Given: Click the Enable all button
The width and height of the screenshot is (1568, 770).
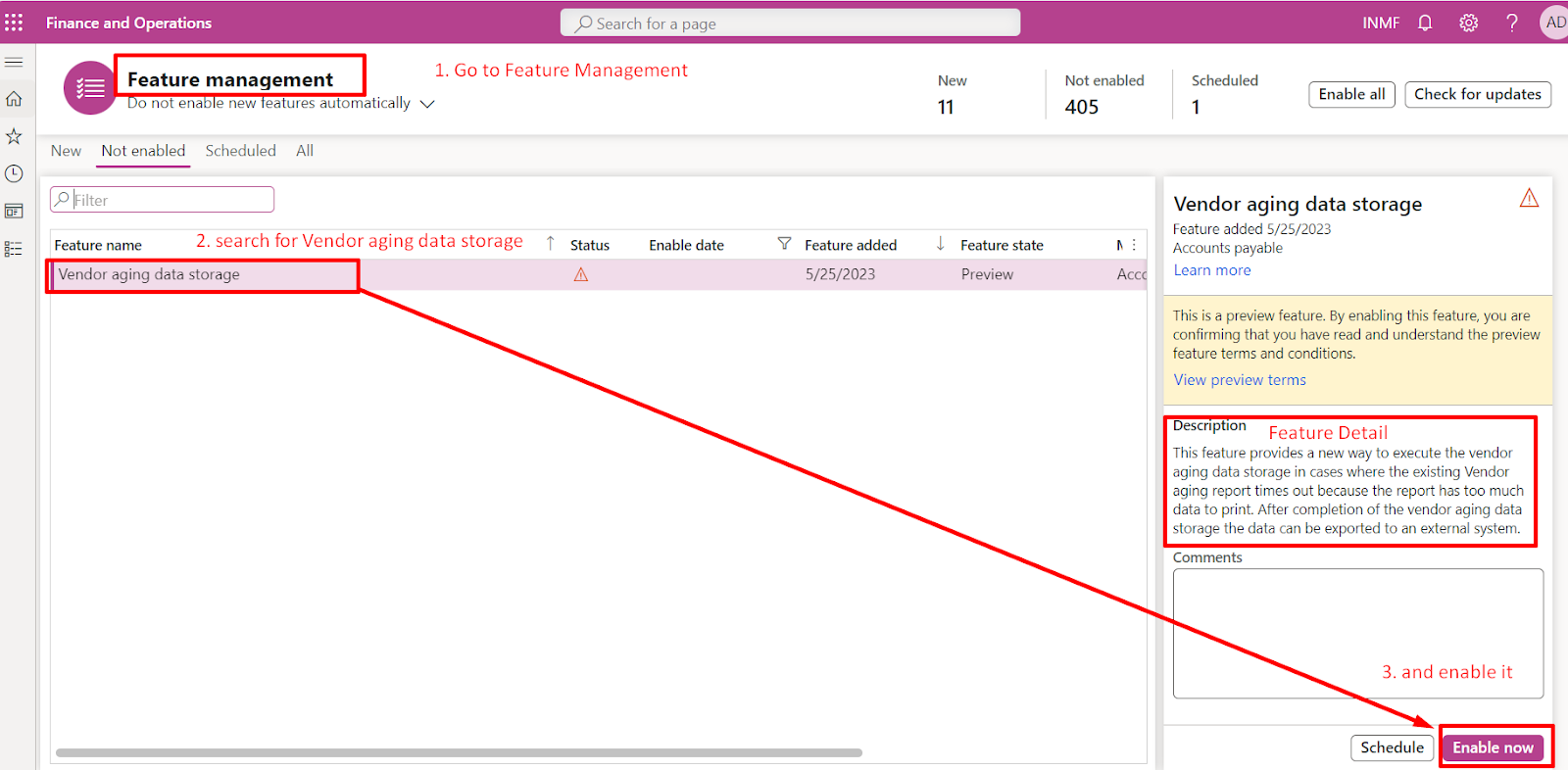Looking at the screenshot, I should tap(1351, 94).
